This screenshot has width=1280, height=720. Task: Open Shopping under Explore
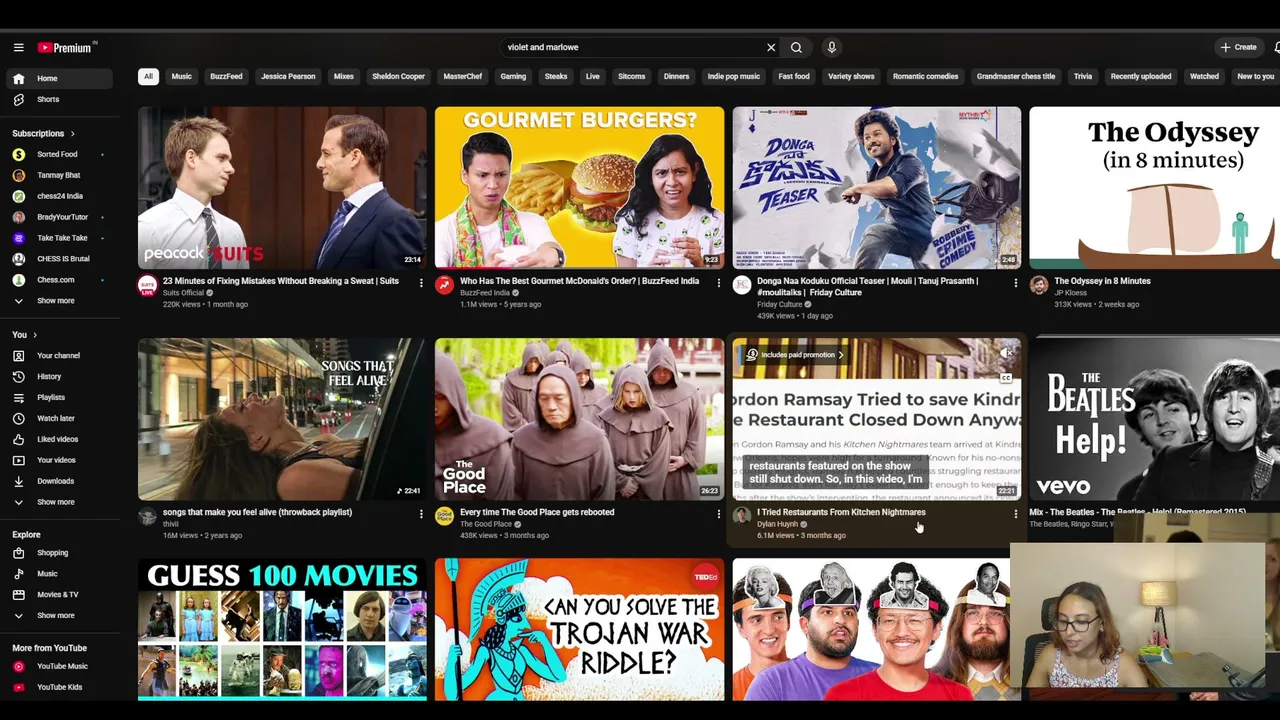click(60, 553)
